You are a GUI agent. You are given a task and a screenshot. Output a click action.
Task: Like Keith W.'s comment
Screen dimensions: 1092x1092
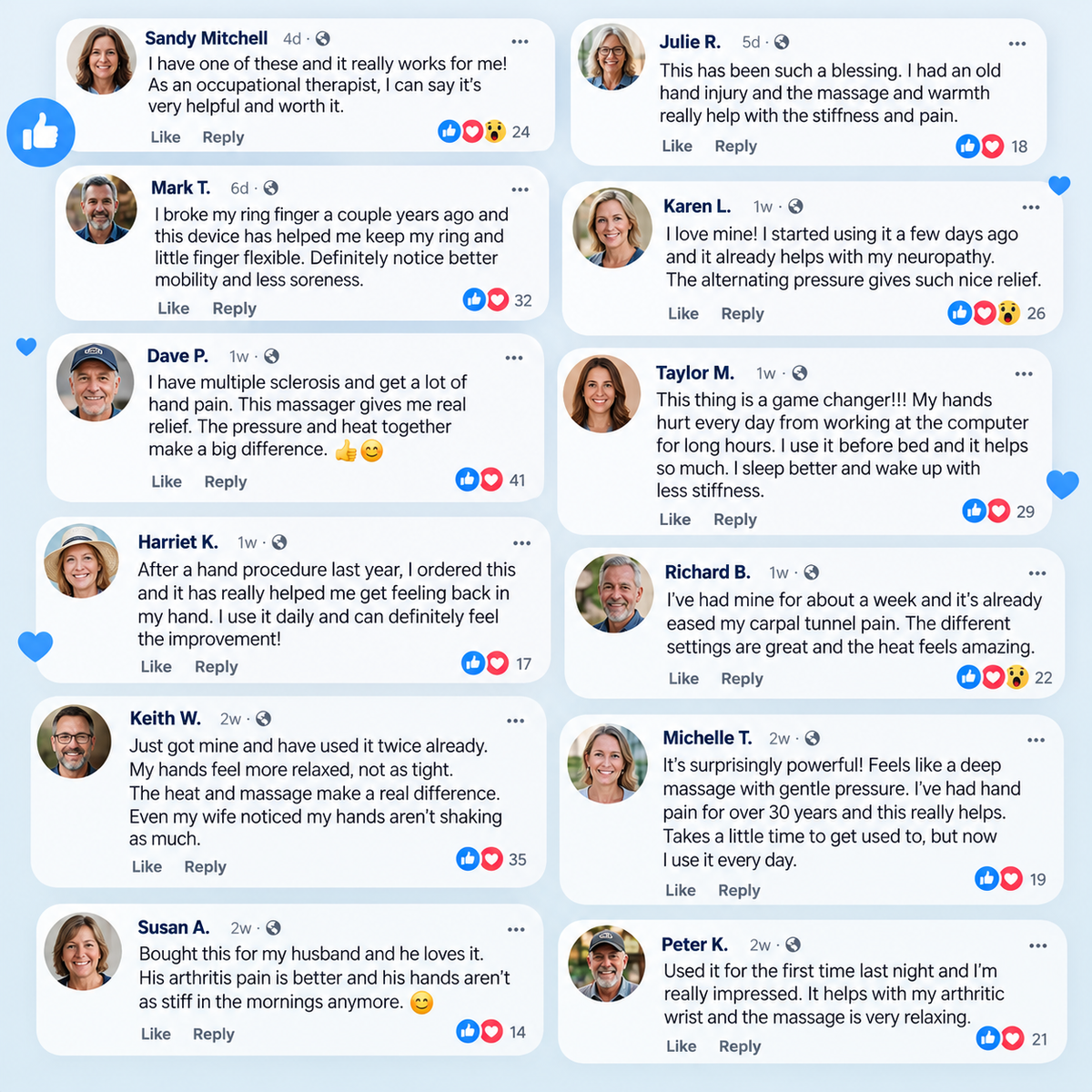(x=147, y=866)
